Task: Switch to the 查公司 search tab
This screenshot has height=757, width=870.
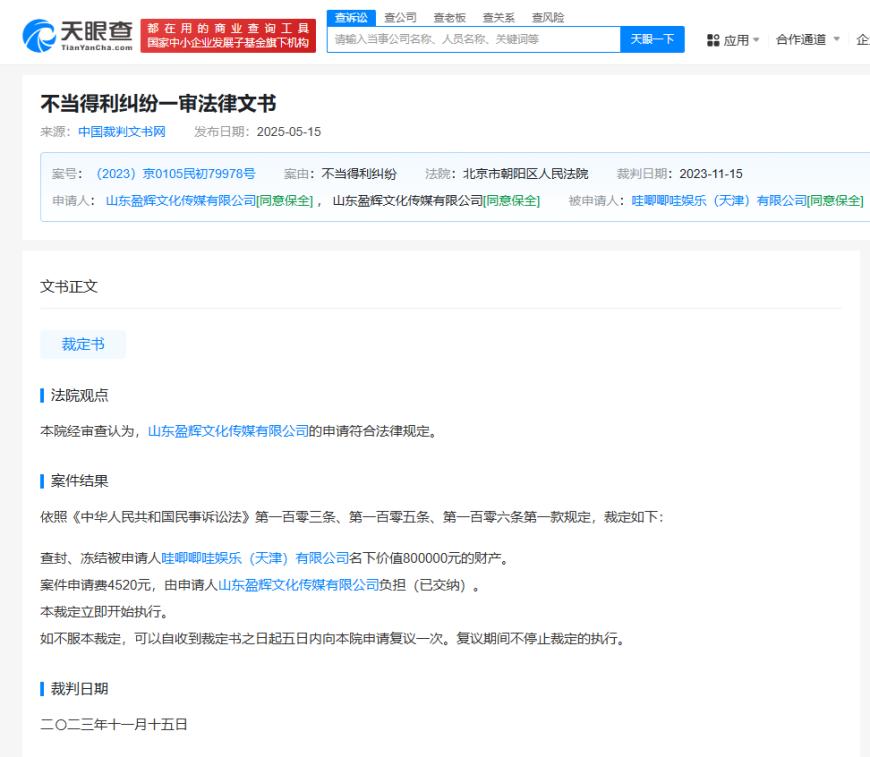Action: (x=400, y=18)
